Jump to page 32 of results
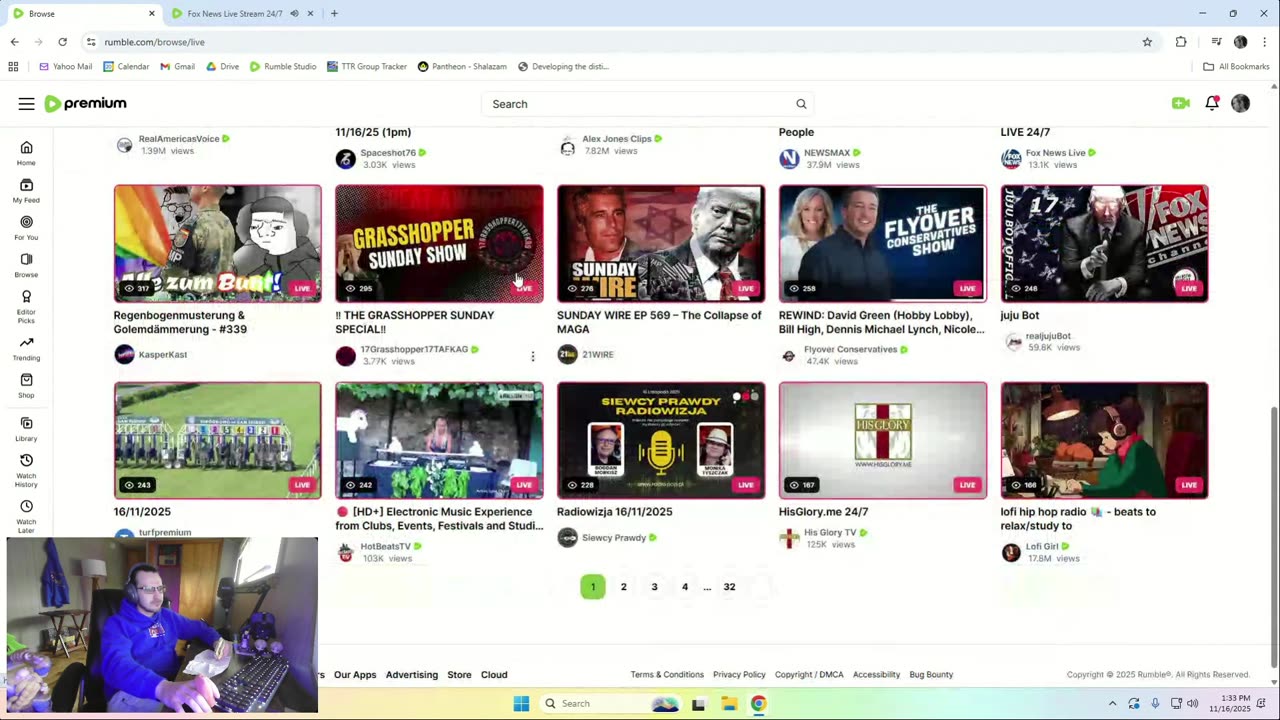 [x=729, y=587]
